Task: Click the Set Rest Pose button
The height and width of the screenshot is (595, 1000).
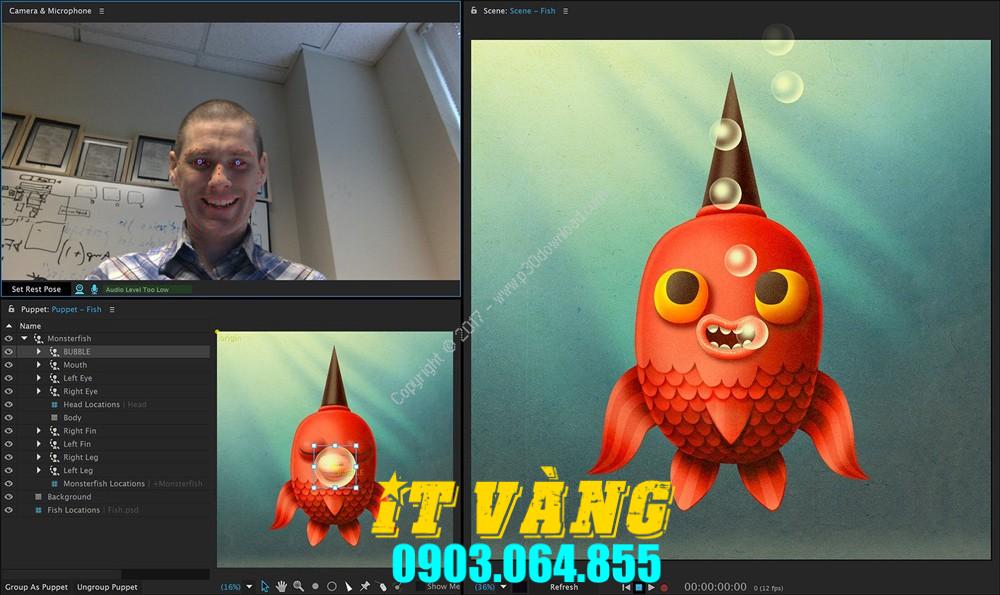Action: tap(36, 289)
